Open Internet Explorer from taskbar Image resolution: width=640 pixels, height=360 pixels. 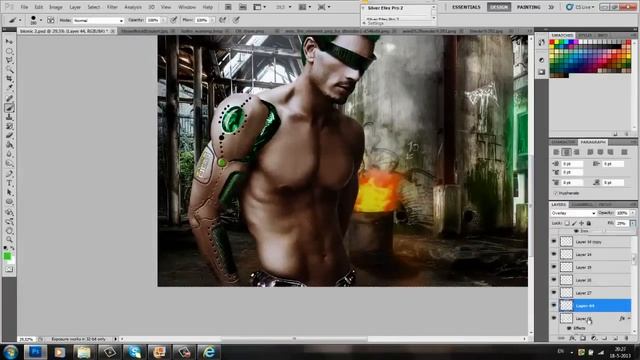(x=209, y=352)
